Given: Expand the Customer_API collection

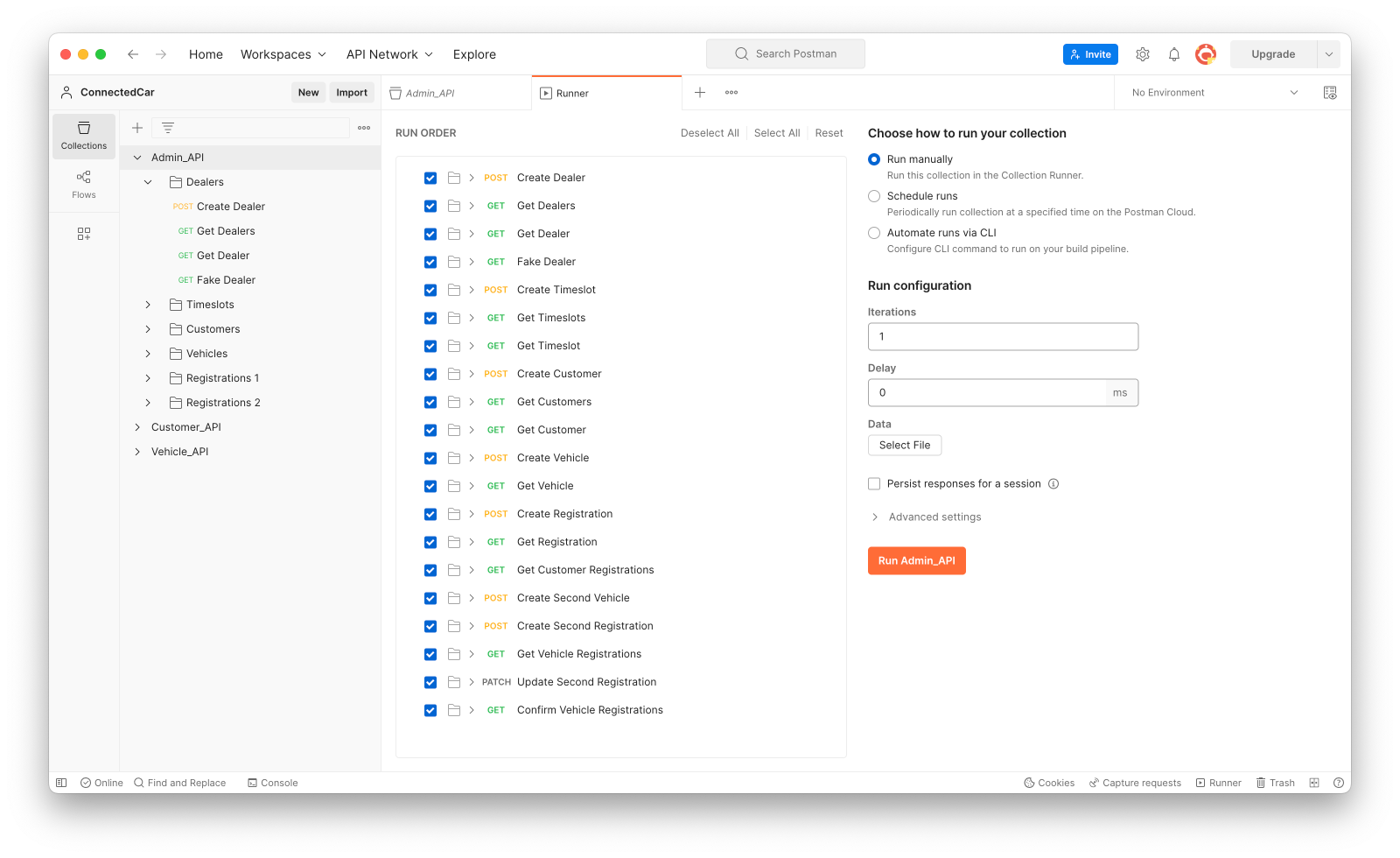Looking at the screenshot, I should coord(137,427).
